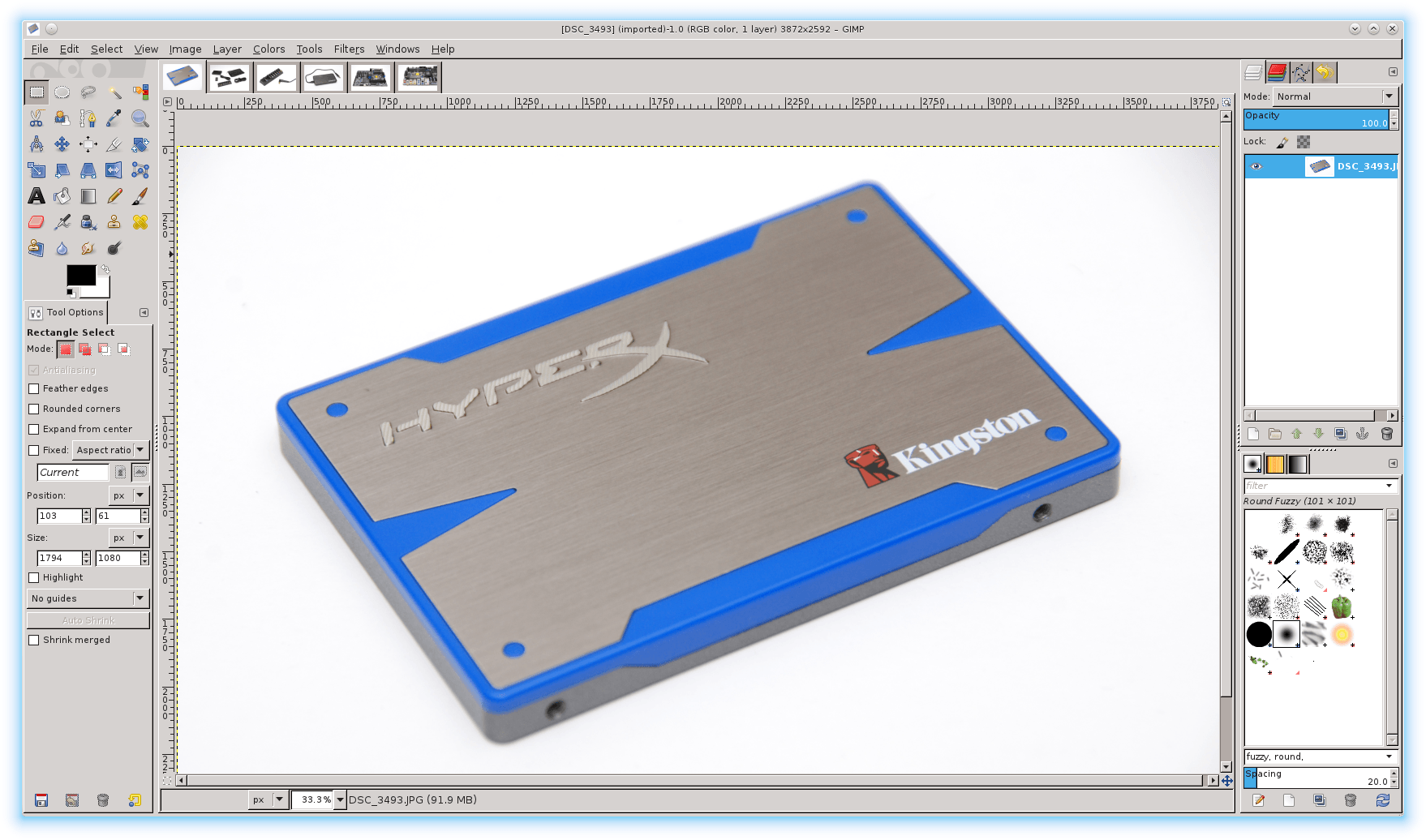Adjust the brush Spacing slider
This screenshot has height=840, width=1426.
pos(1316,778)
